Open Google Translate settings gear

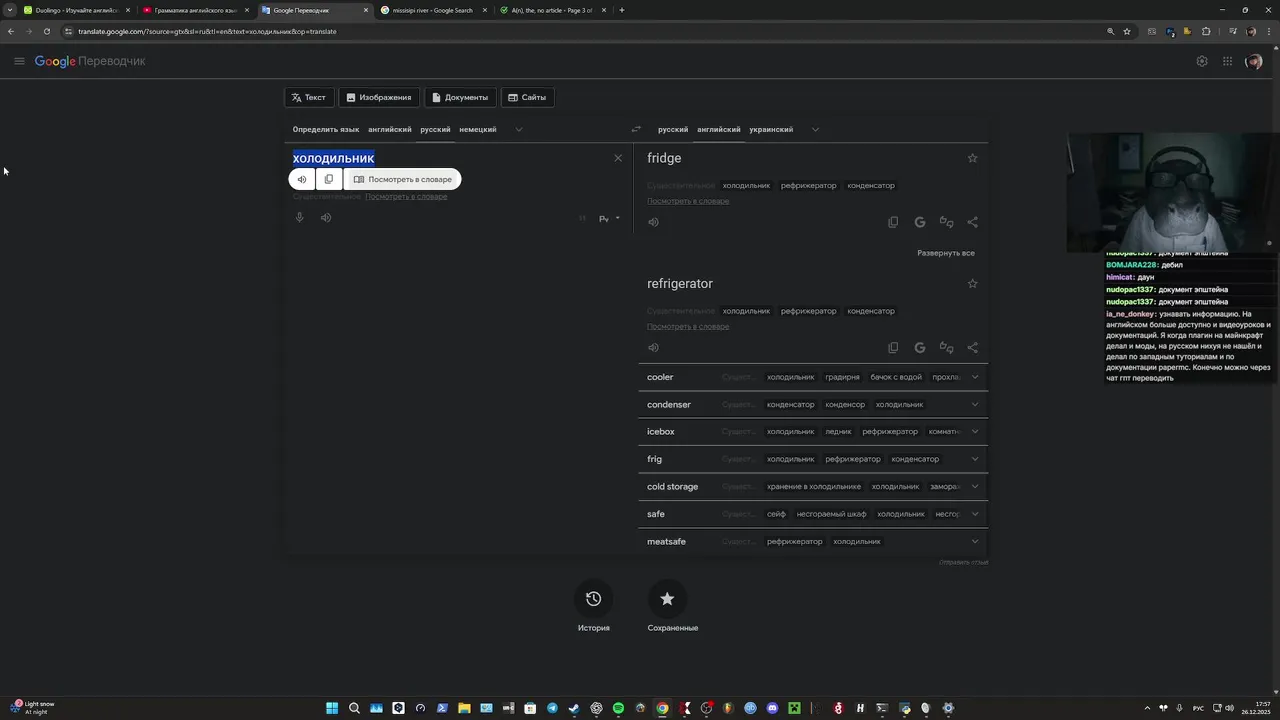1202,61
